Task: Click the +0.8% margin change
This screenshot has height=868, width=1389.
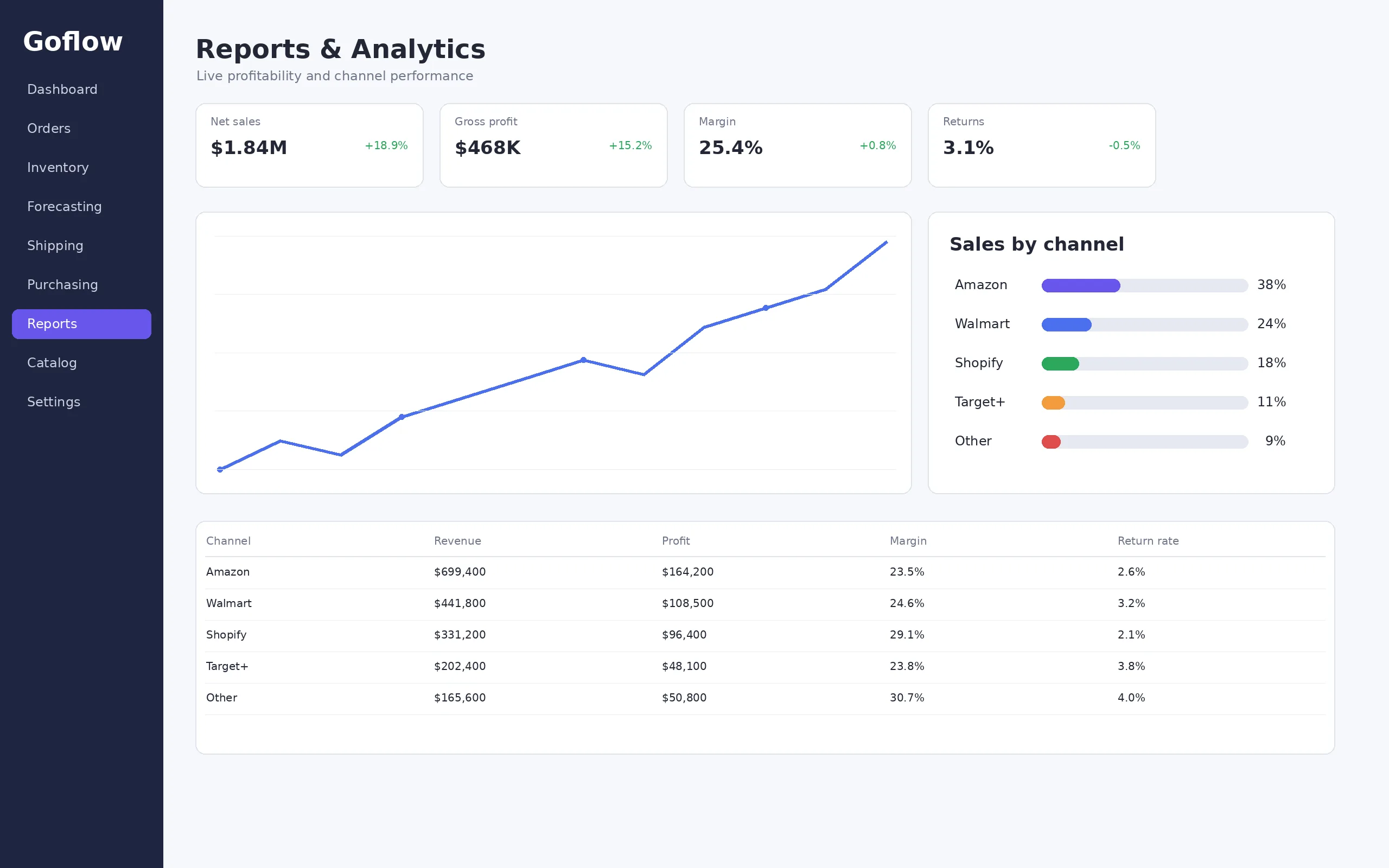Action: (x=877, y=146)
